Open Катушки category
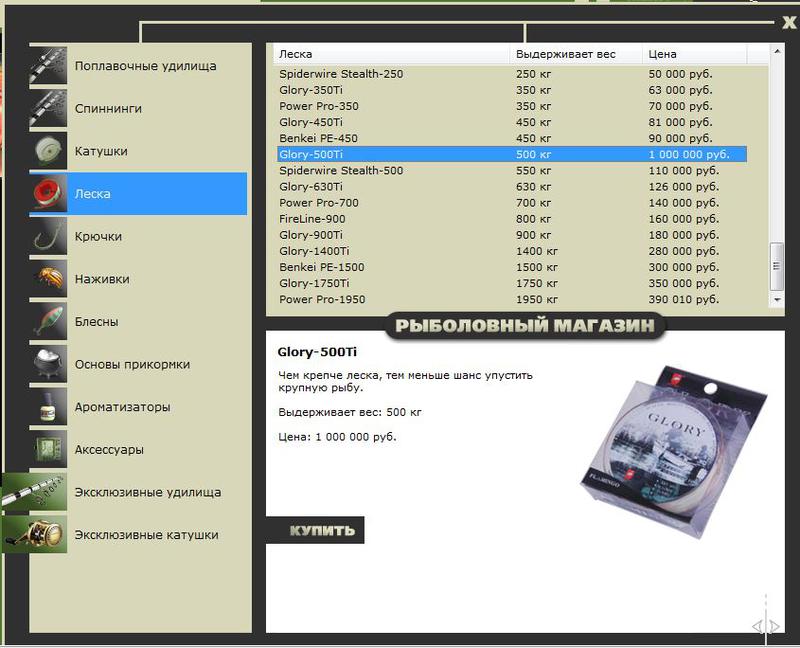 tap(101, 151)
